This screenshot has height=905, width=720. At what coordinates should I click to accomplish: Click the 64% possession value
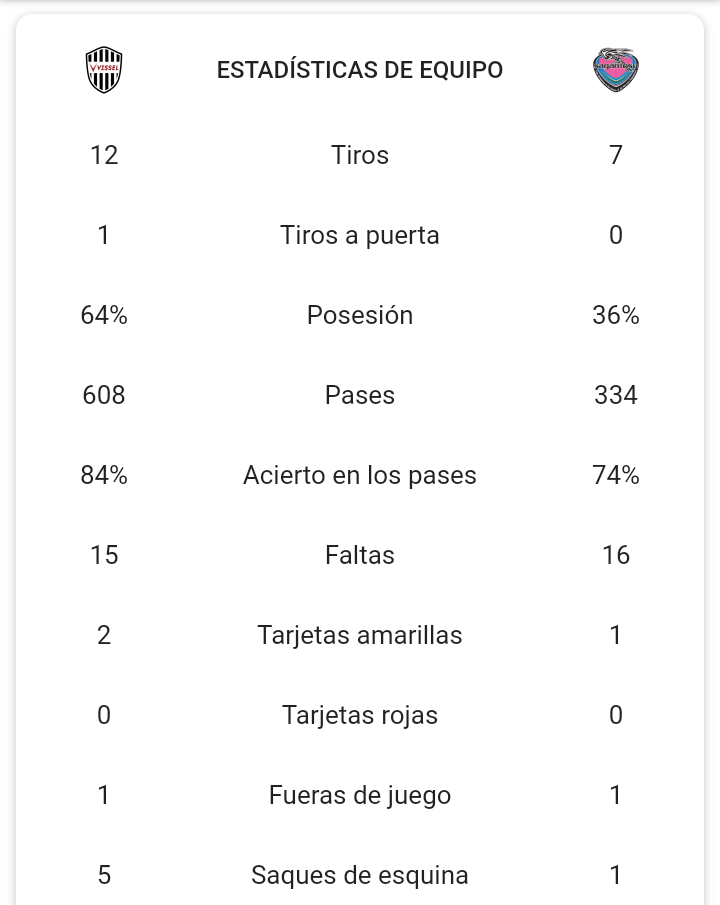104,315
